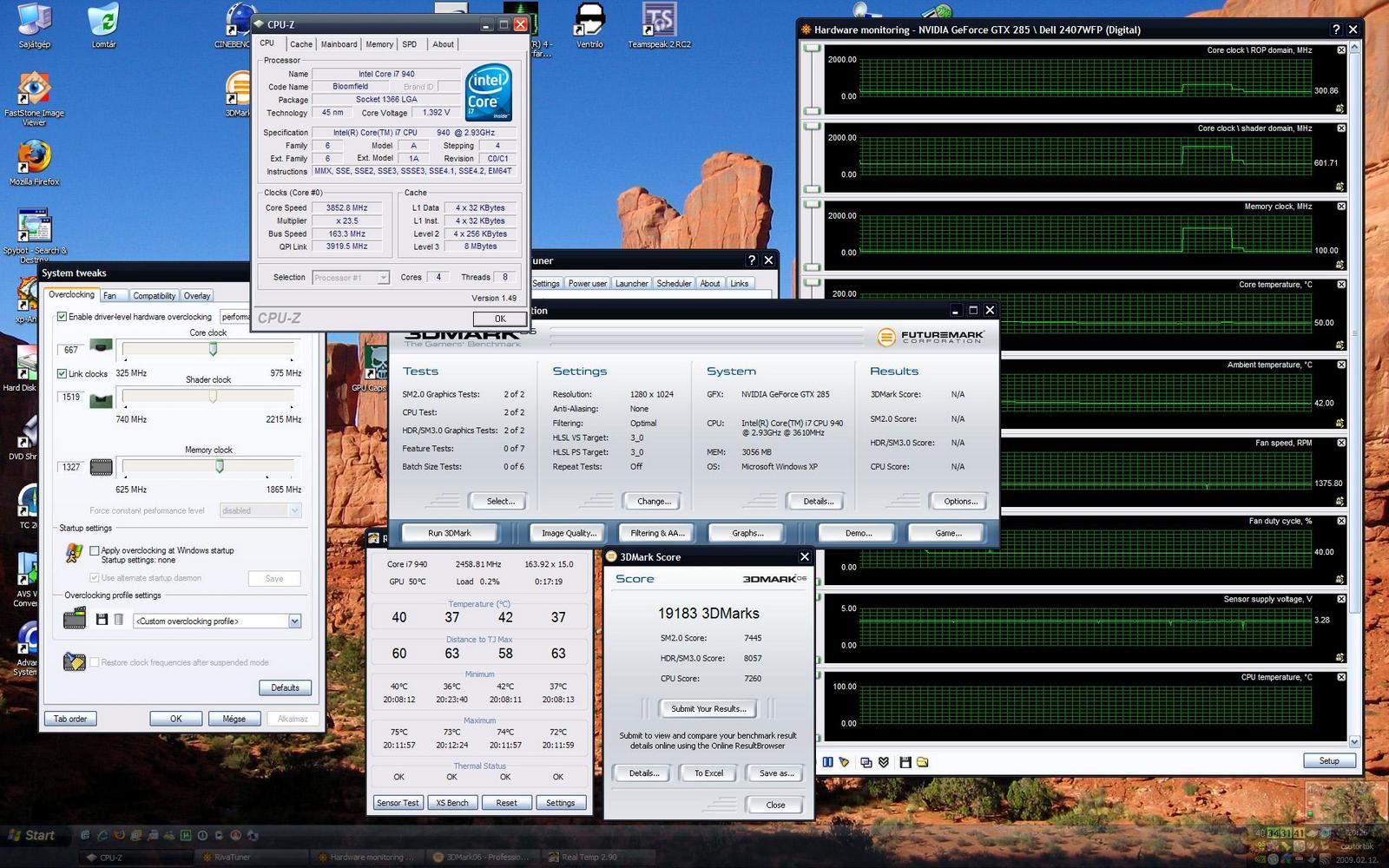Switch to Fan tab in System tweaks
Image resolution: width=1389 pixels, height=868 pixels.
110,296
